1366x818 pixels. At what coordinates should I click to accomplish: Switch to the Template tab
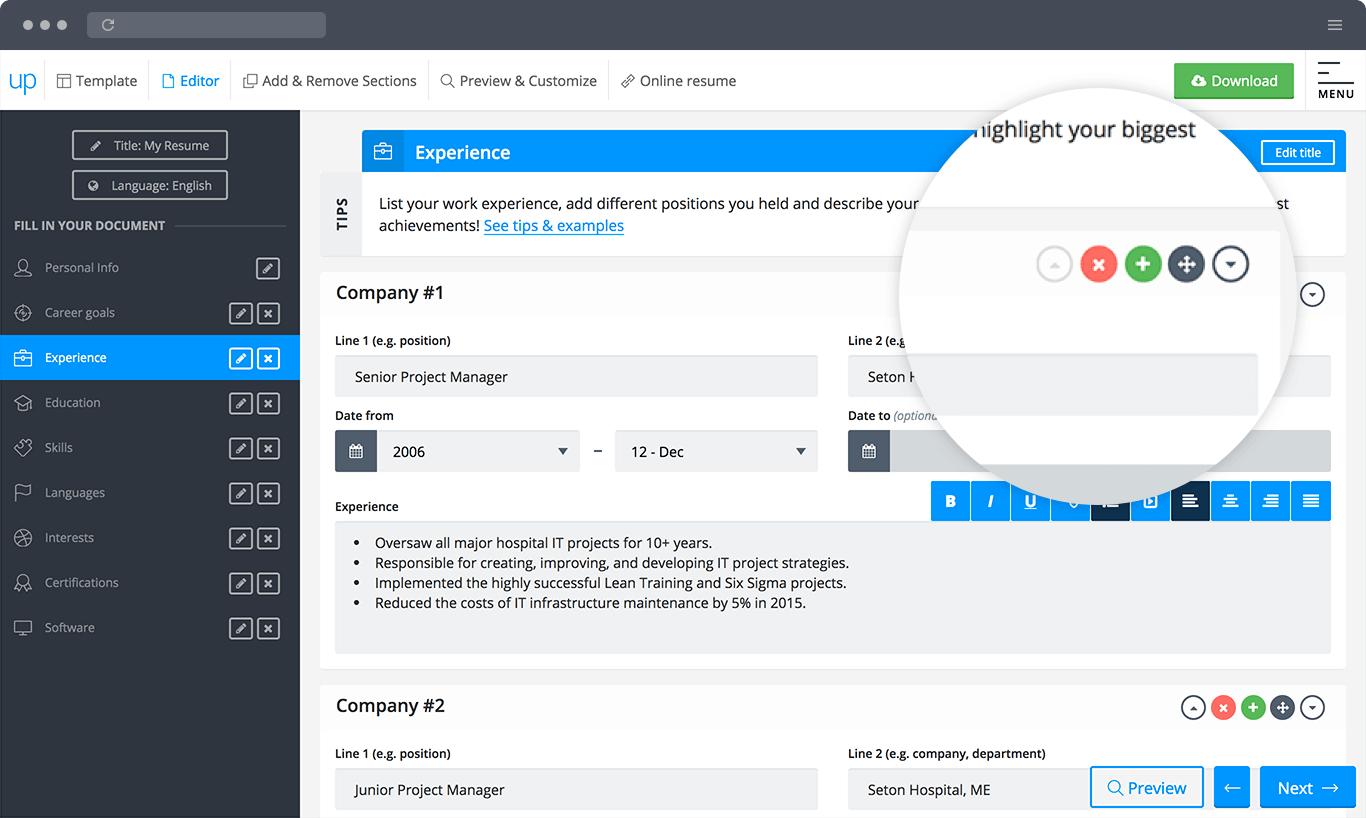coord(97,81)
